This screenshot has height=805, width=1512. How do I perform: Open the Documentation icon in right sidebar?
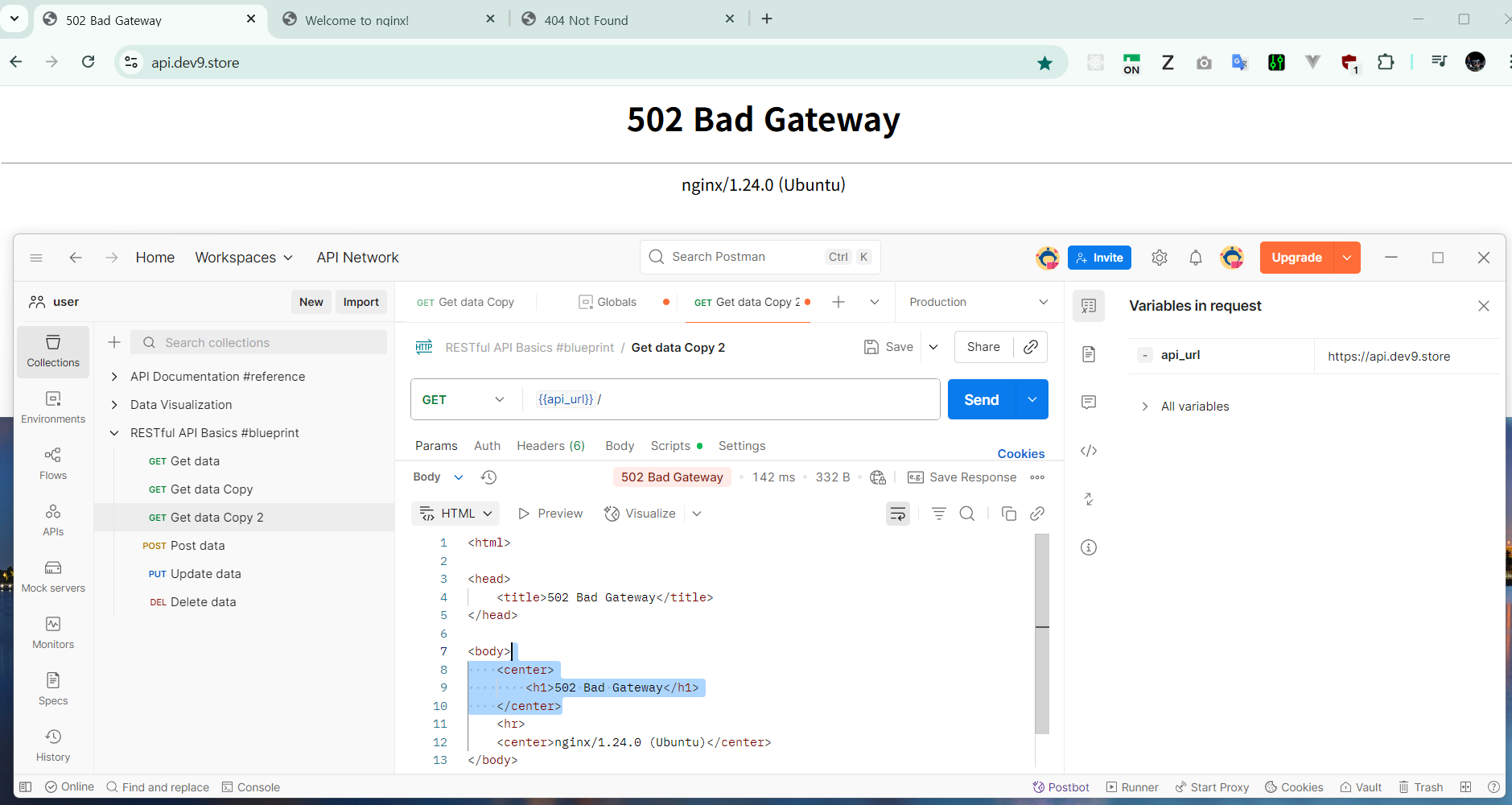1089,354
